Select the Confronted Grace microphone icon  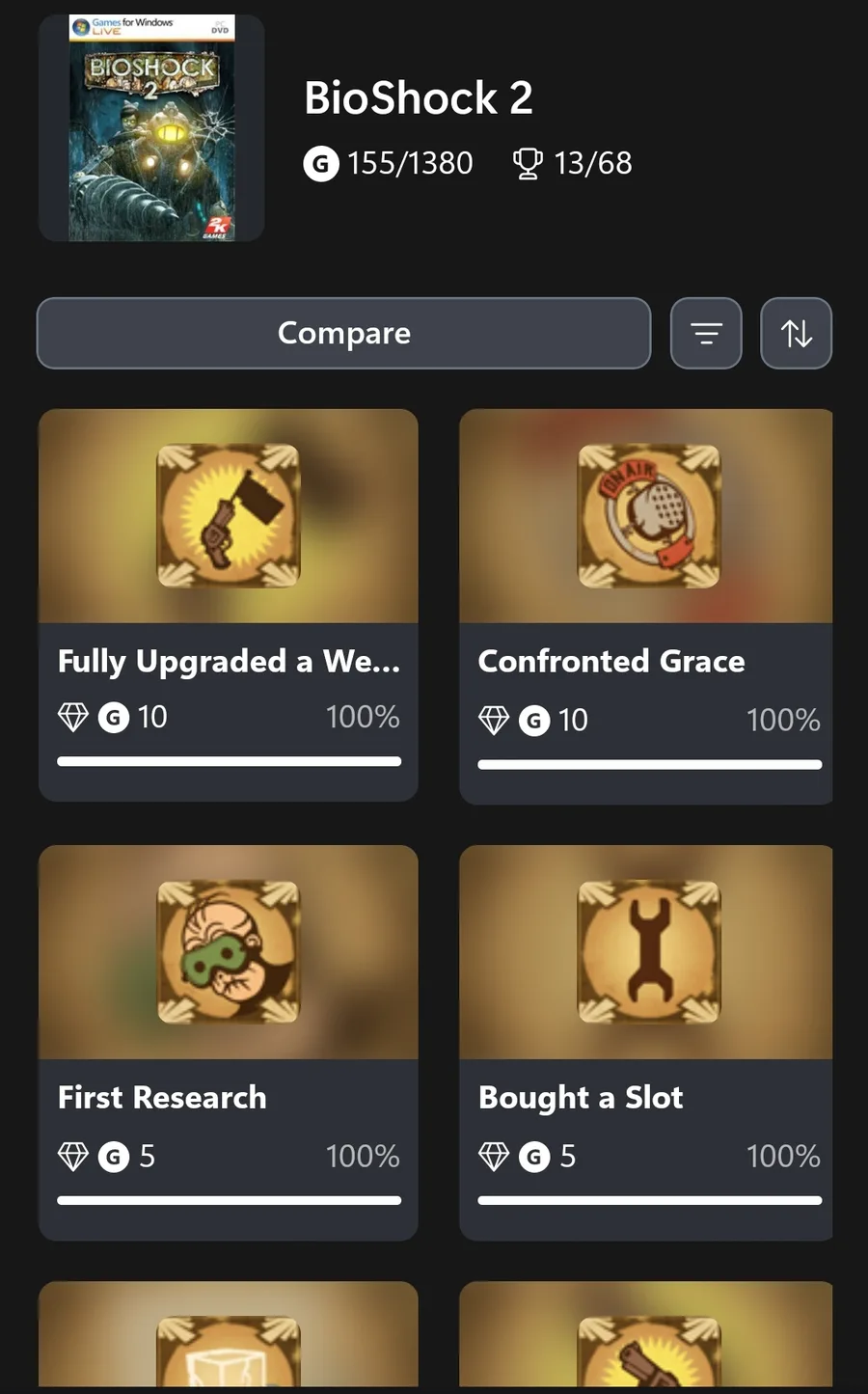pos(649,515)
